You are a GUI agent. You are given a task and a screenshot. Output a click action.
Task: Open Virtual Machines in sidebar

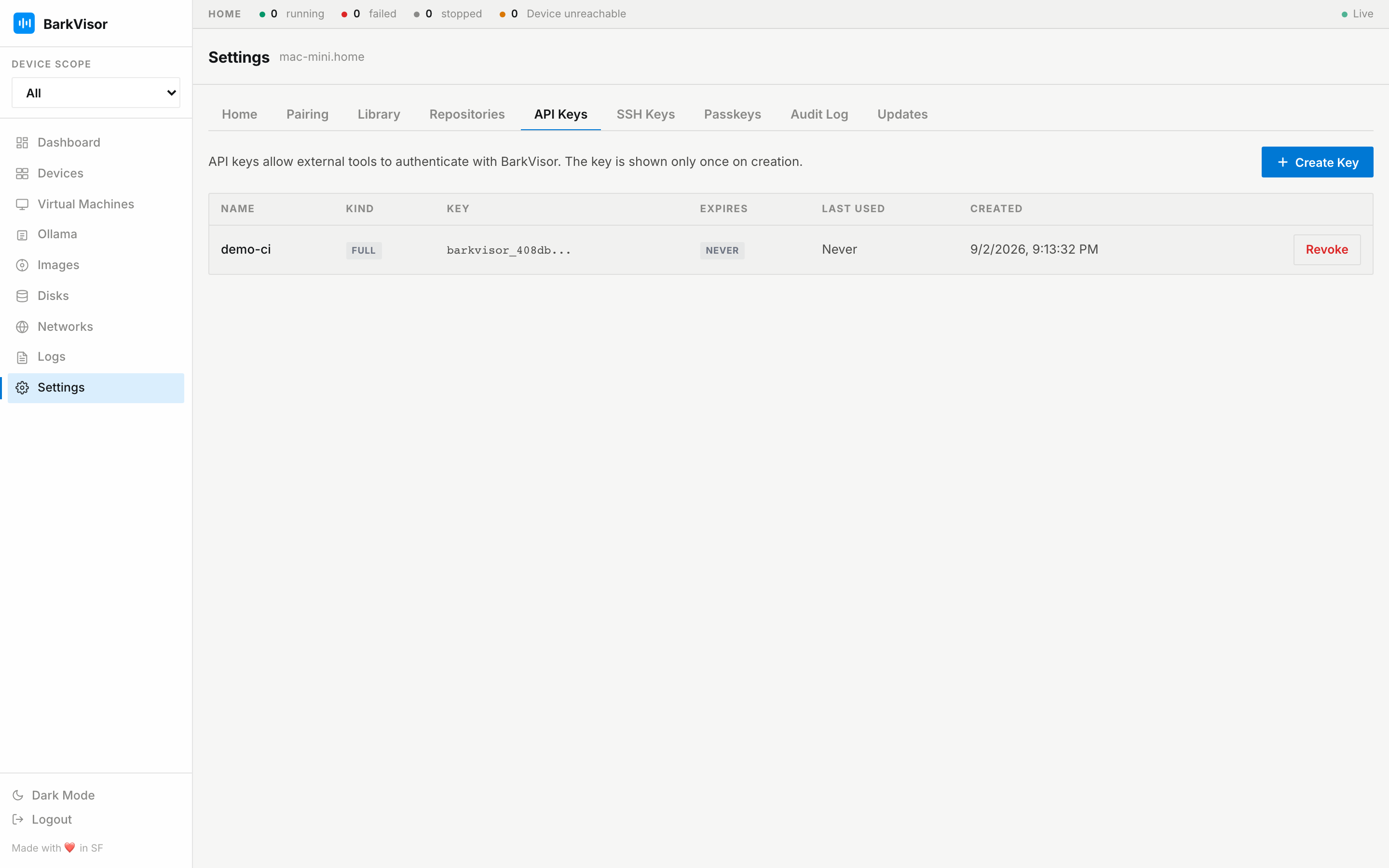[96, 204]
